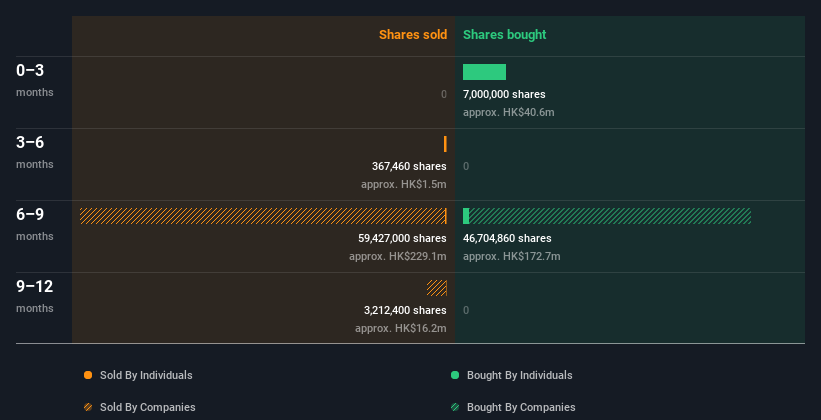The width and height of the screenshot is (821, 420).
Task: Click the zero sold value in 0–3 months
Action: [x=444, y=94]
